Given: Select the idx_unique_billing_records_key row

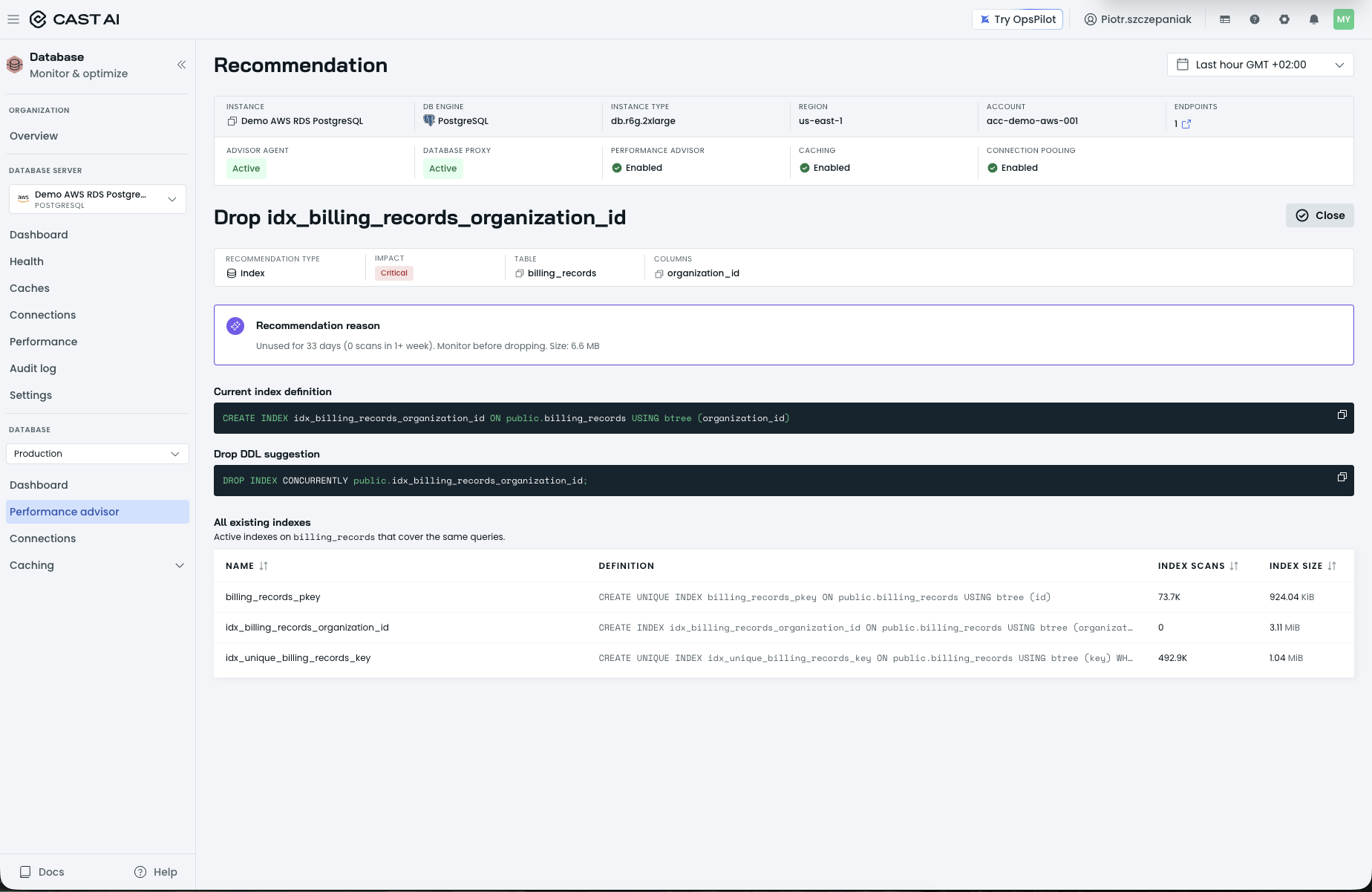Looking at the screenshot, I should 783,658.
